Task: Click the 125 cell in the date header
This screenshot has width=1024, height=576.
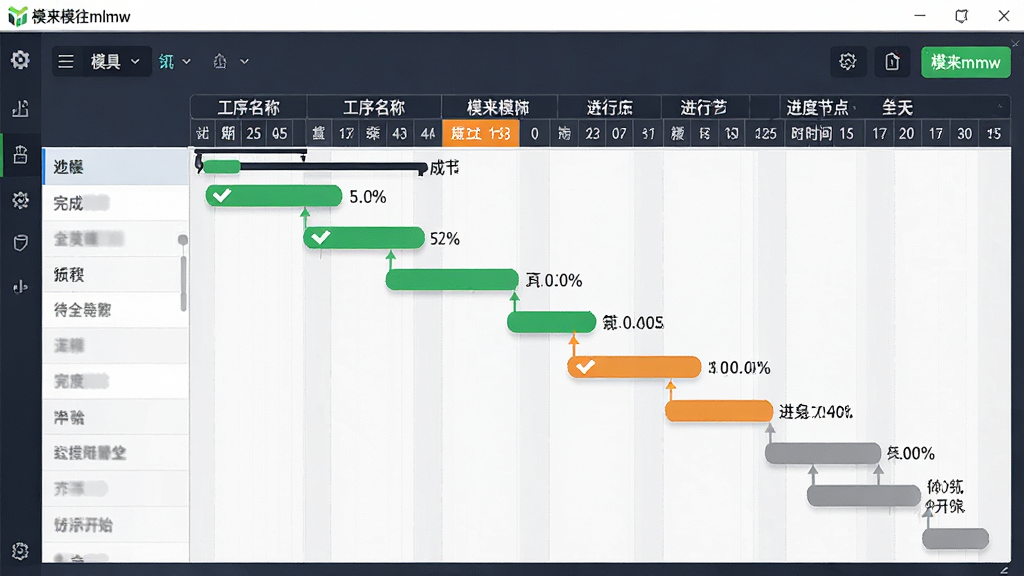Action: 765,134
